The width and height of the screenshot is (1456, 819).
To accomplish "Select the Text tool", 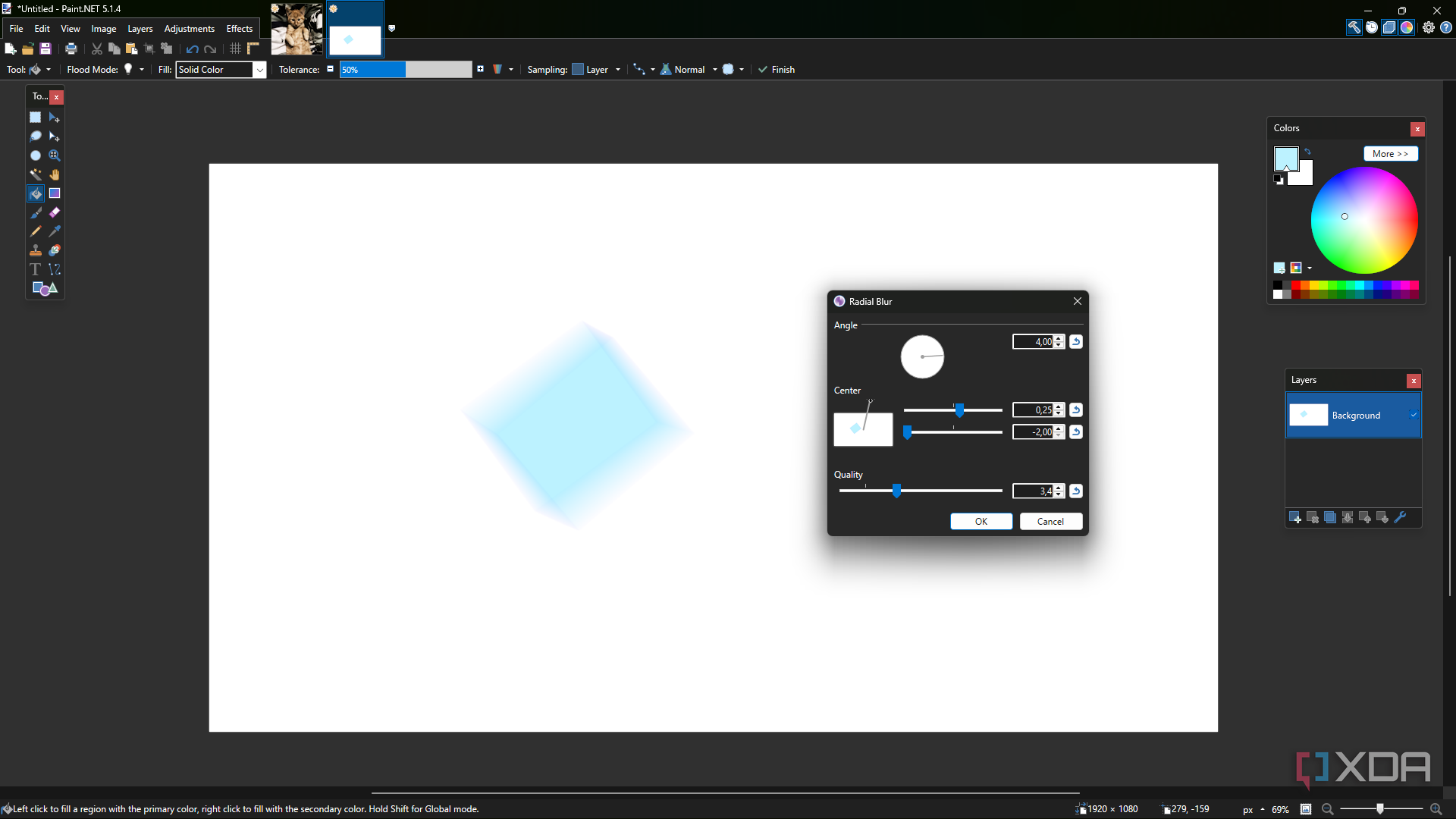I will point(35,269).
